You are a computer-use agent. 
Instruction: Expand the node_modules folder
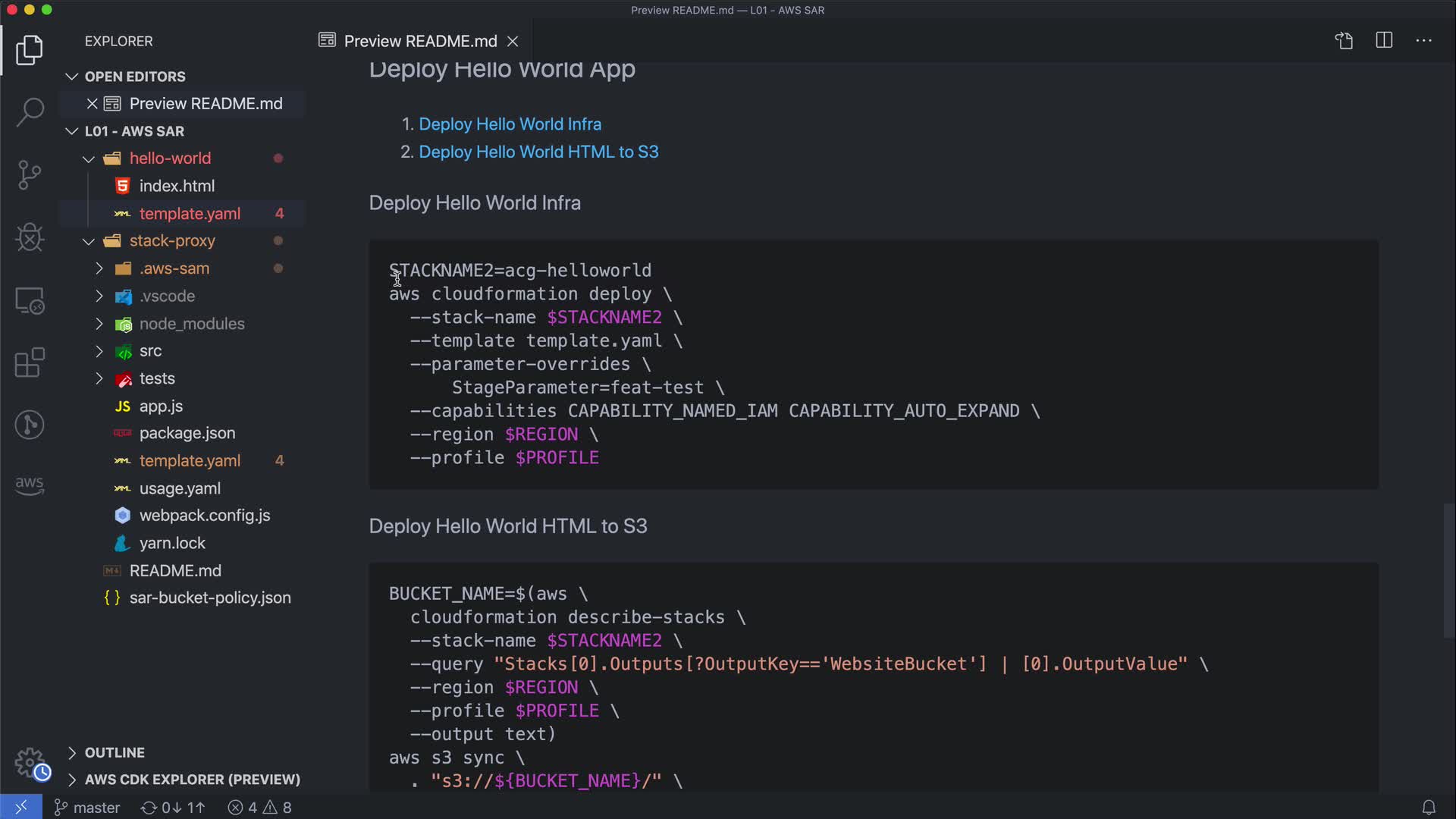point(99,324)
